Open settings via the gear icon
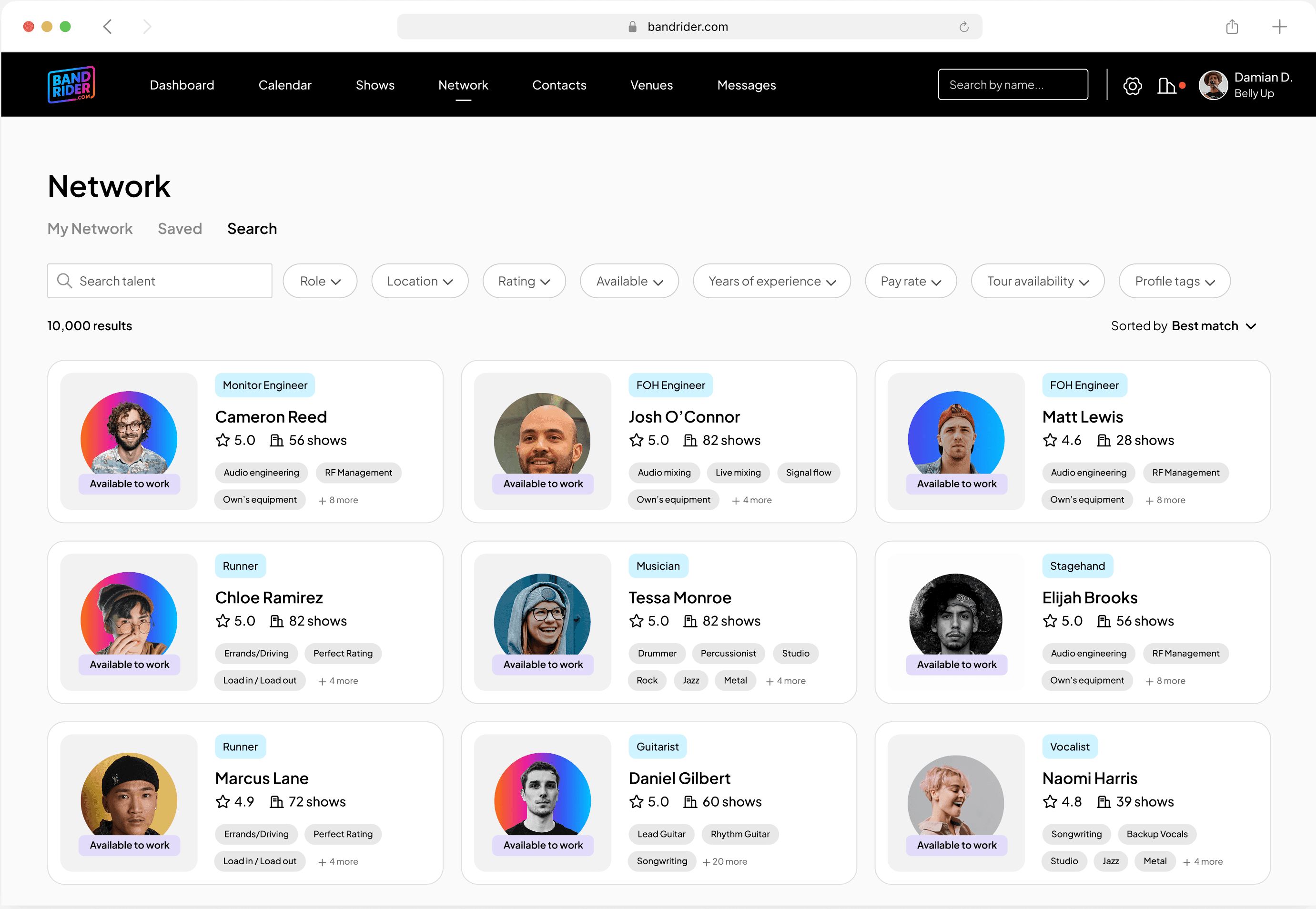This screenshot has width=1316, height=909. 1132,86
